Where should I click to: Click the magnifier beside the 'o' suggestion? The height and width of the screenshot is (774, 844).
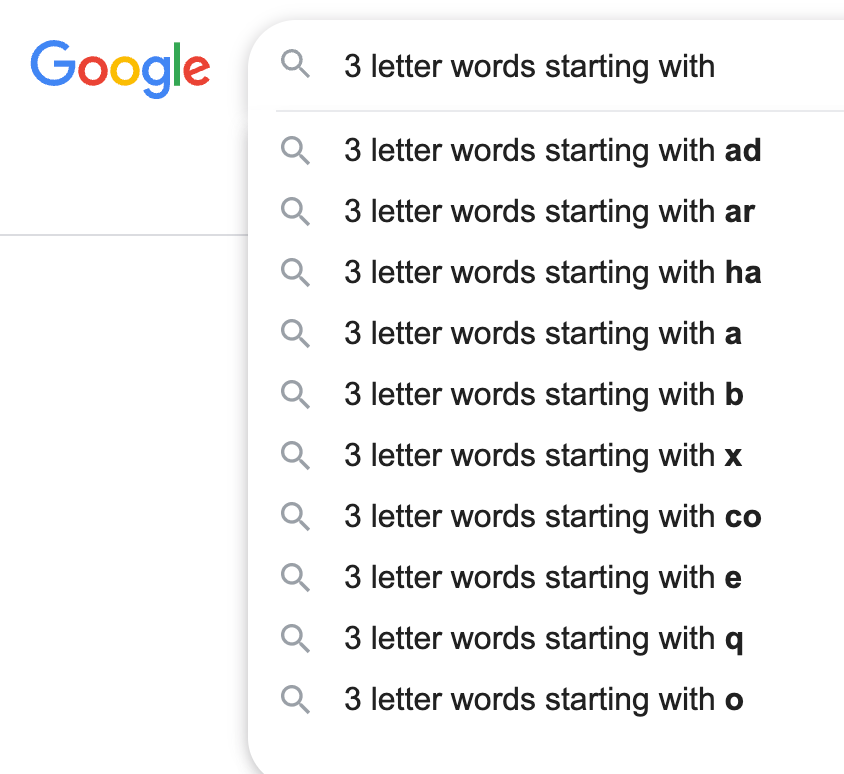295,700
